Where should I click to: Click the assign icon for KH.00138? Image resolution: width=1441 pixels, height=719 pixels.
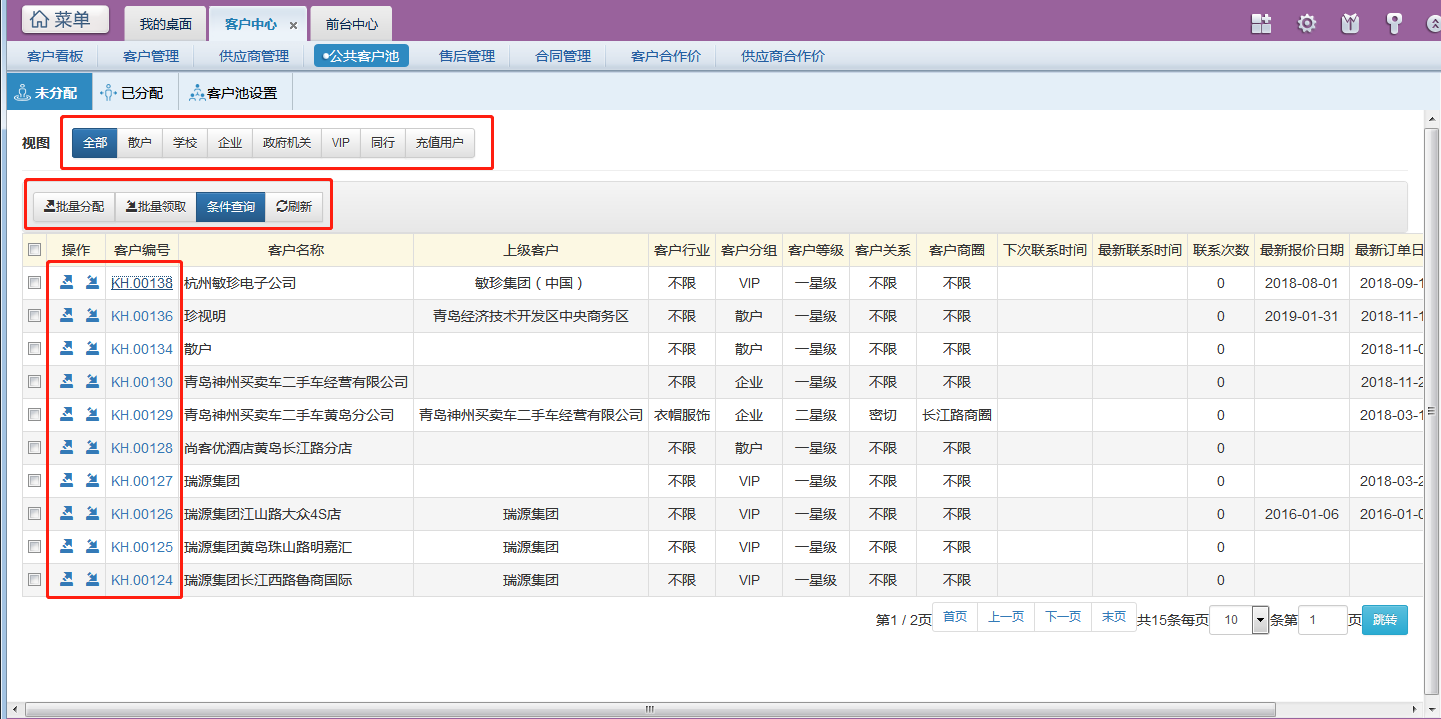point(66,283)
